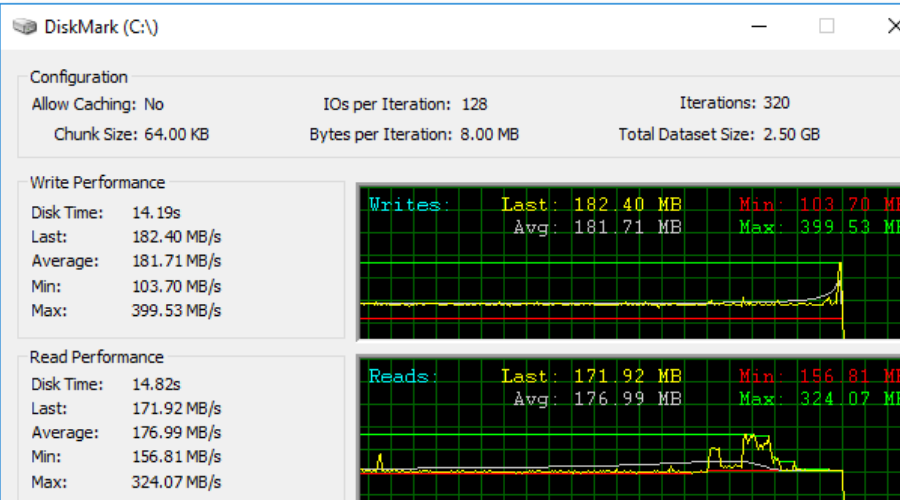Click the Write Performance group label

[98, 183]
